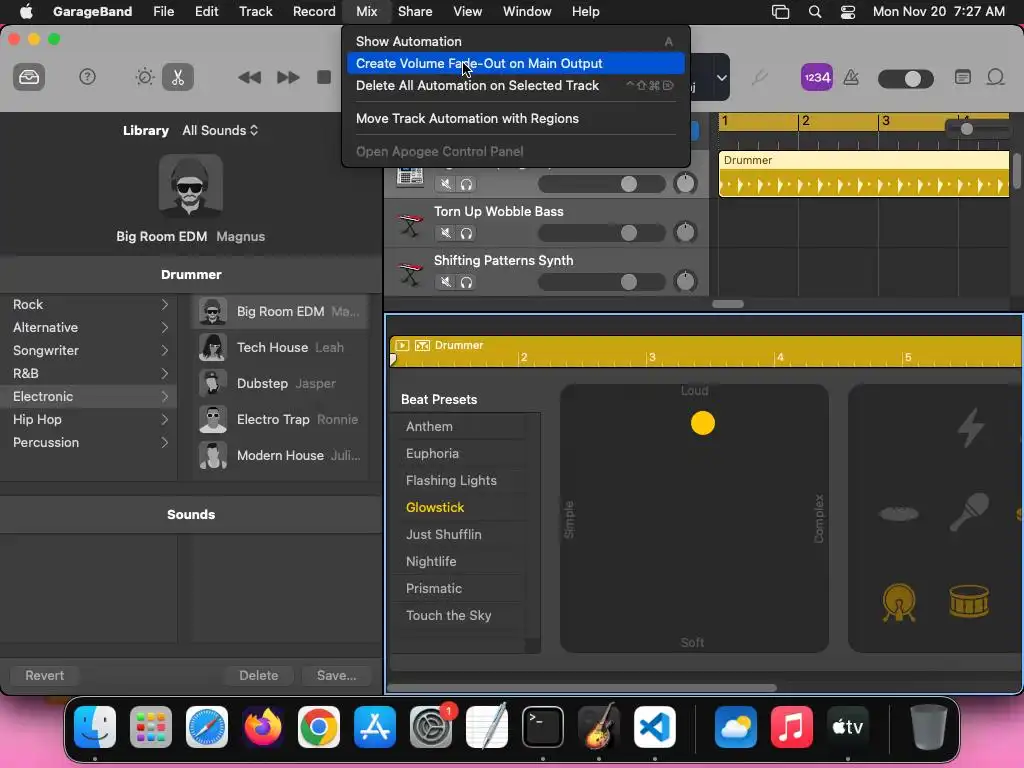Viewport: 1024px width, 768px height.
Task: Toggle the snare drum kit piece icon
Action: [x=969, y=601]
